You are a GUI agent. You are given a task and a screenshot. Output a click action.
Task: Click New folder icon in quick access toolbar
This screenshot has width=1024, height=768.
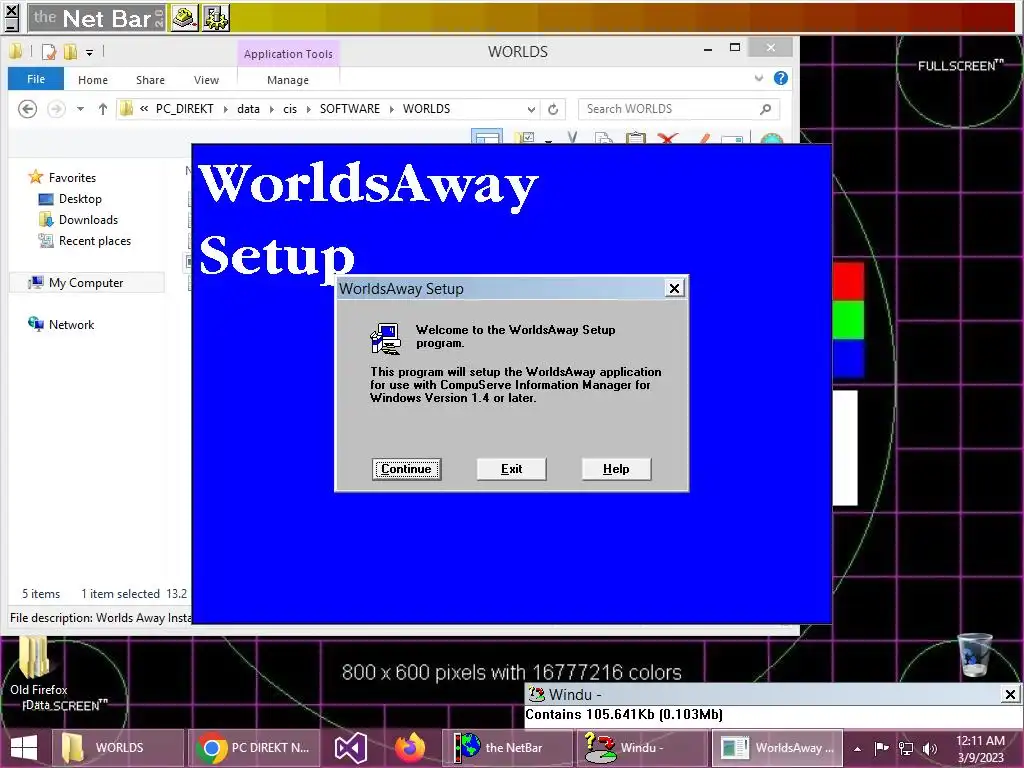70,52
